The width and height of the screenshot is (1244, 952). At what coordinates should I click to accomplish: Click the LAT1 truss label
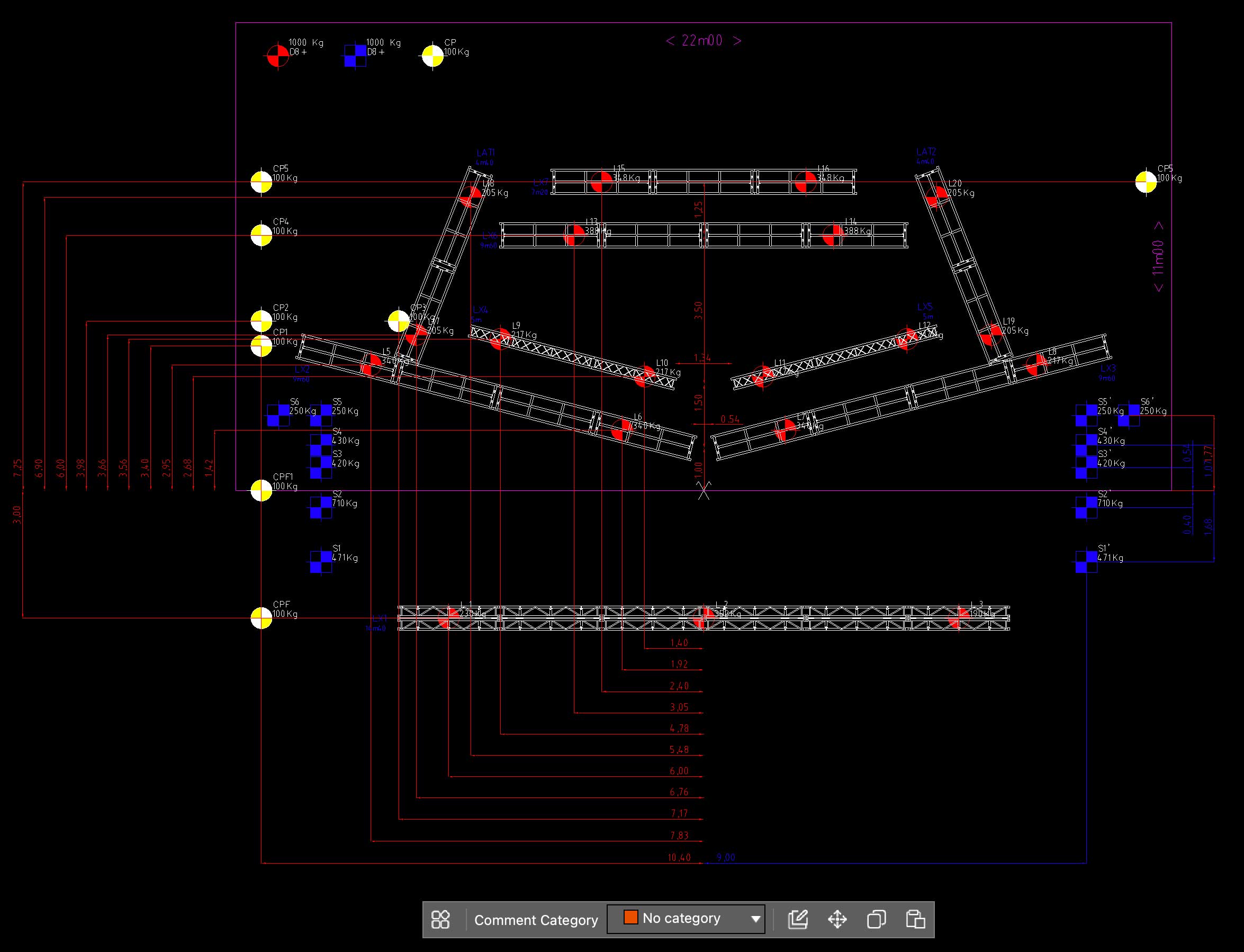[485, 152]
